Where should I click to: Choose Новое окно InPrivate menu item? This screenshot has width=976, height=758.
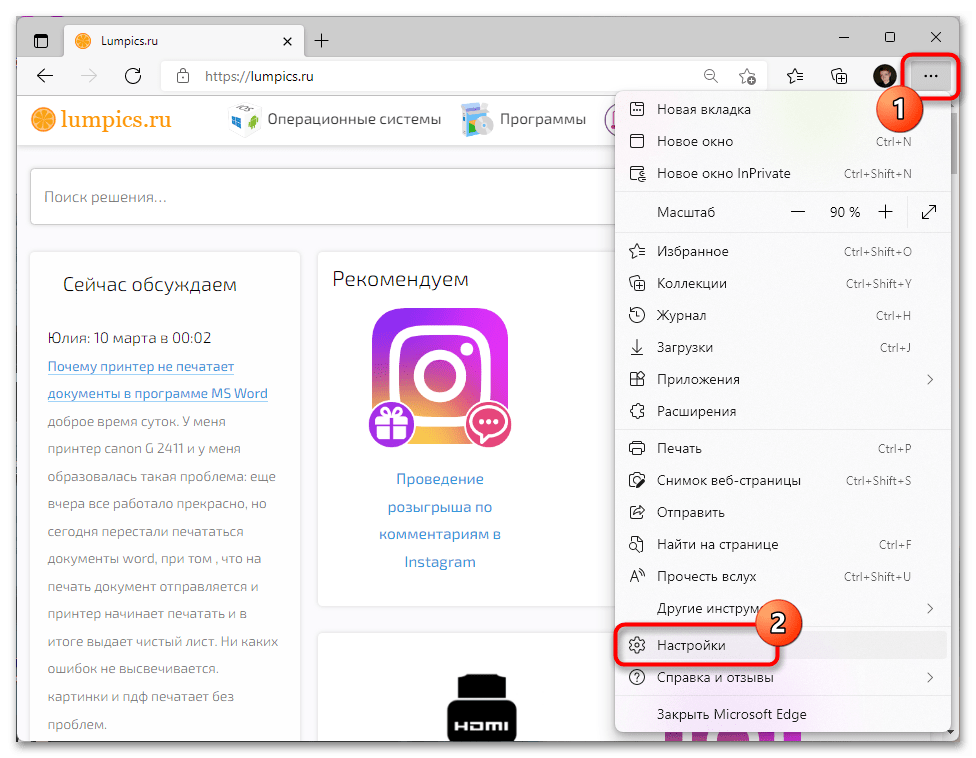click(x=723, y=173)
